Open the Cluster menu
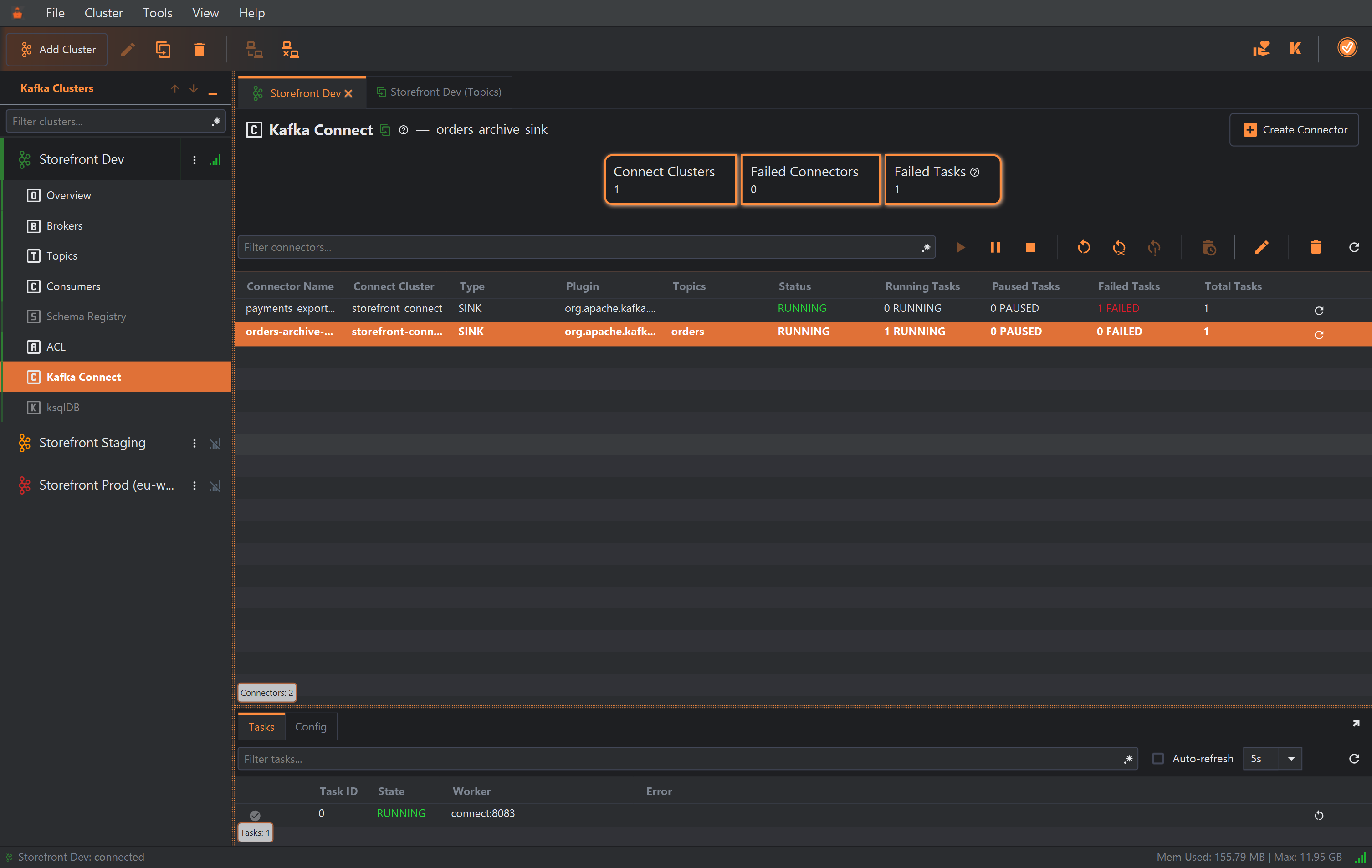1372x868 pixels. pyautogui.click(x=103, y=13)
